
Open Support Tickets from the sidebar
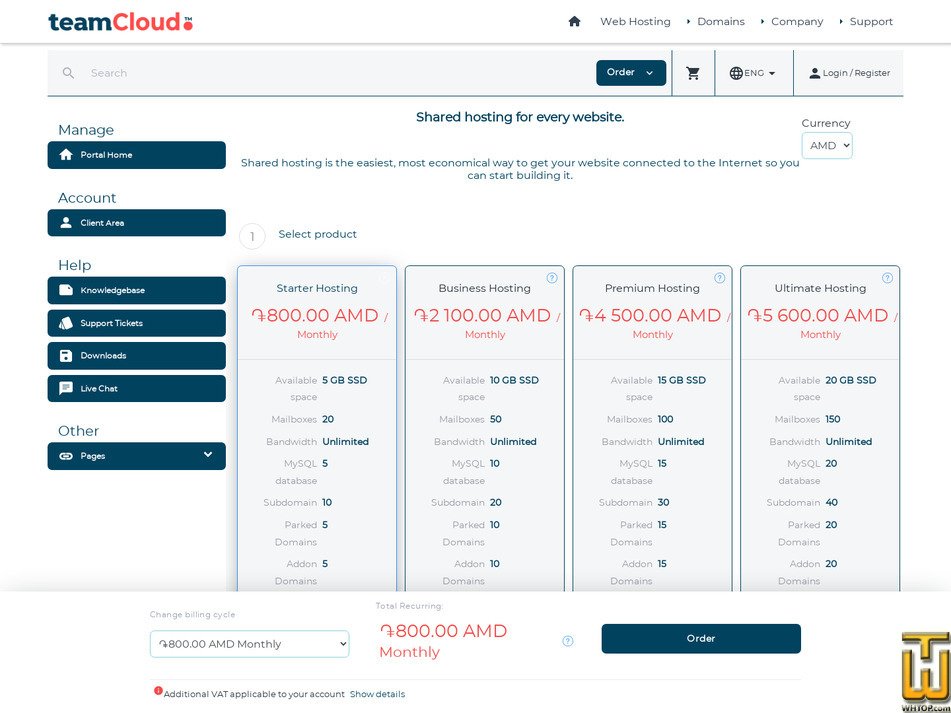(x=136, y=323)
